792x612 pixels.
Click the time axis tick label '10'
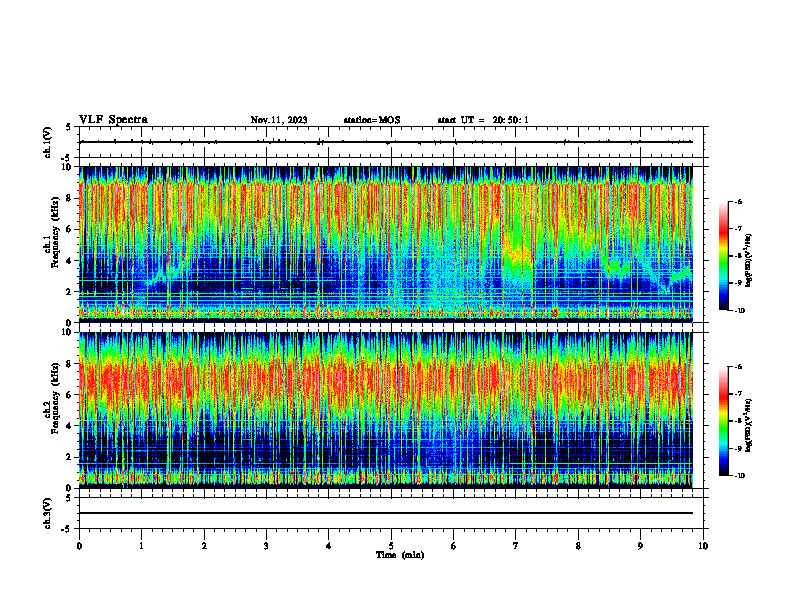coord(703,546)
